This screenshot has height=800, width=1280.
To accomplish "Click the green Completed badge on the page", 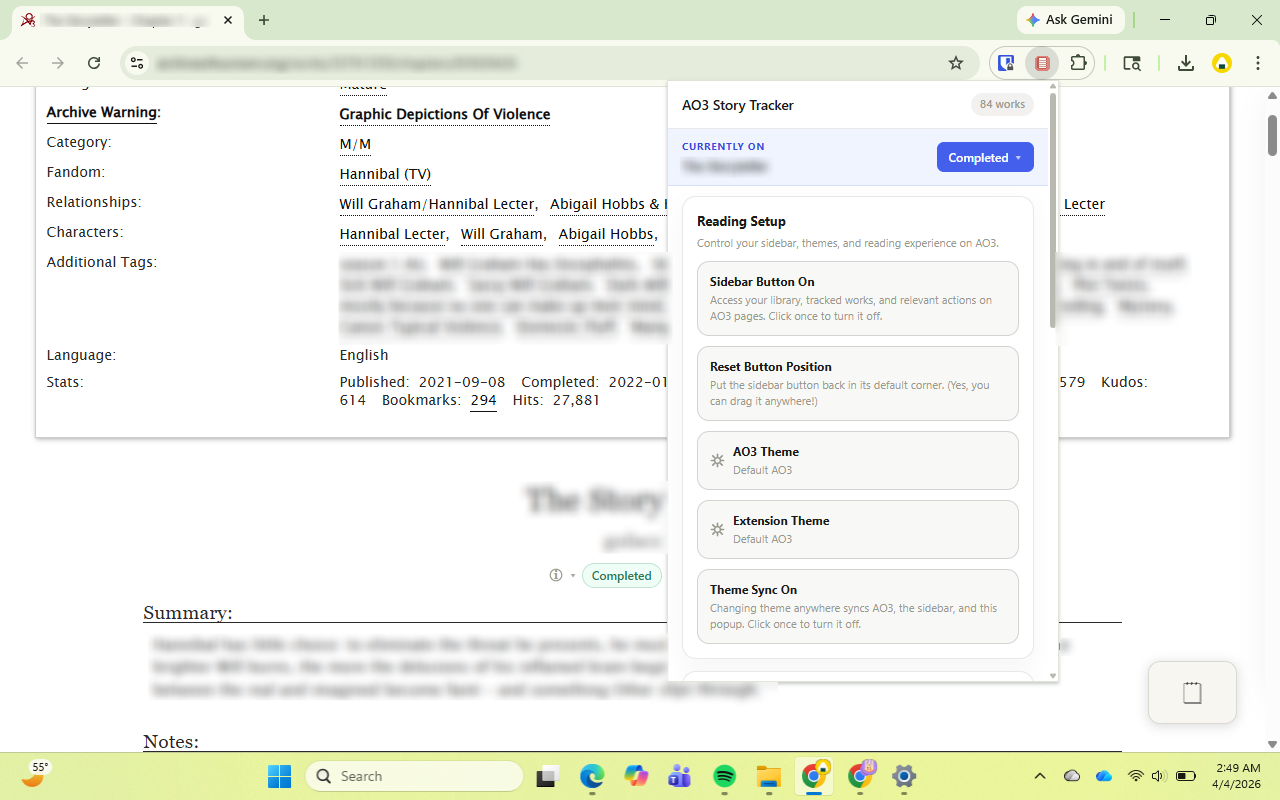I will point(621,576).
